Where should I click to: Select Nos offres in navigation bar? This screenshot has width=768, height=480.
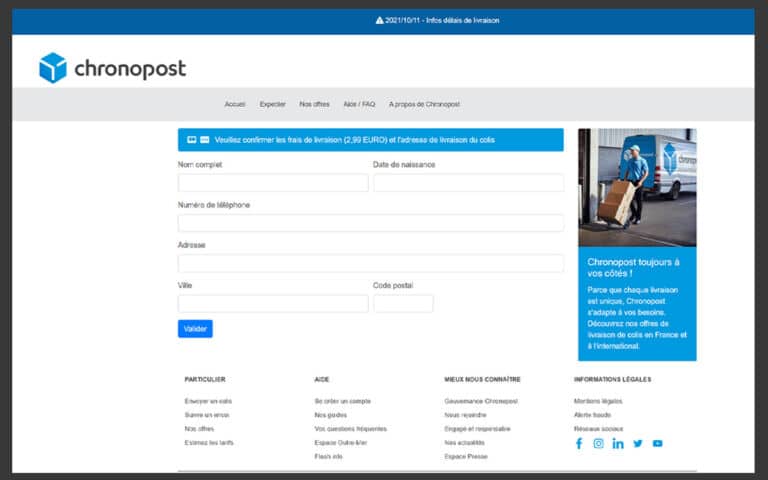[x=314, y=104]
